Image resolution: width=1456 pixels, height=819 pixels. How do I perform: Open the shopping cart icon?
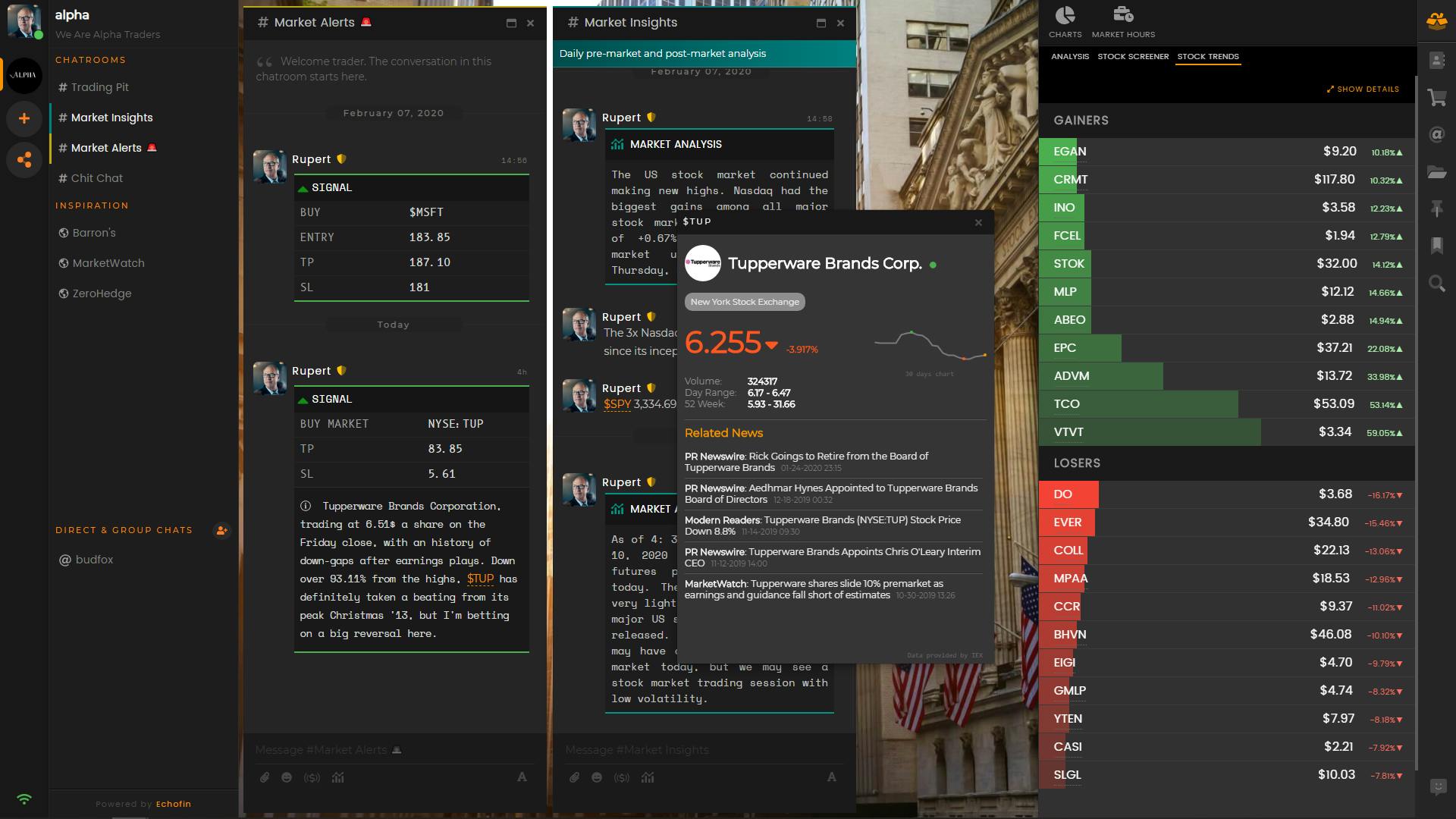(x=1436, y=98)
